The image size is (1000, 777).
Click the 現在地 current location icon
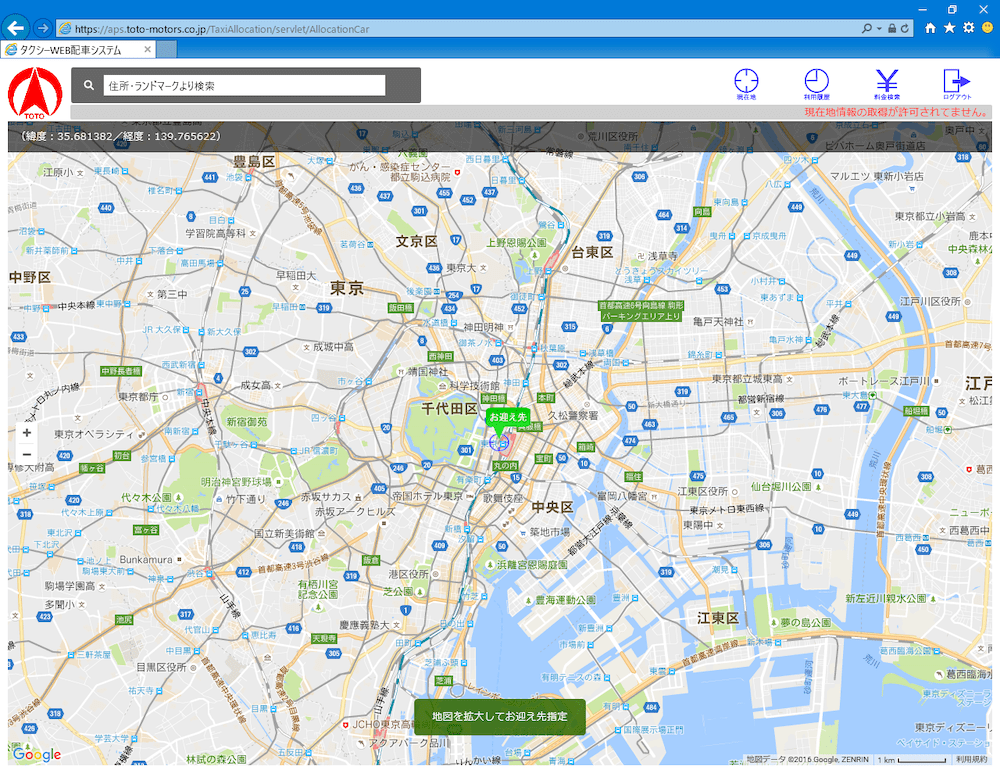tap(746, 82)
